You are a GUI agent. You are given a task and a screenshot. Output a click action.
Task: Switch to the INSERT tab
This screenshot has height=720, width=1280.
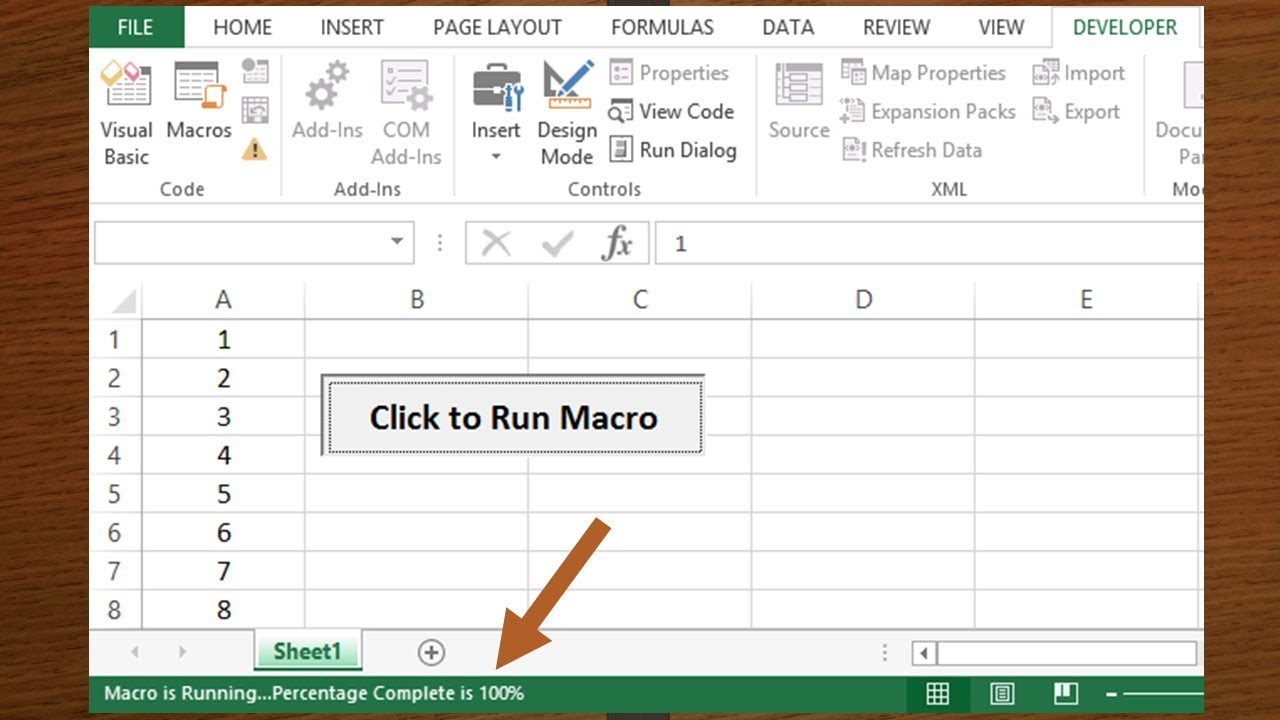tap(352, 27)
